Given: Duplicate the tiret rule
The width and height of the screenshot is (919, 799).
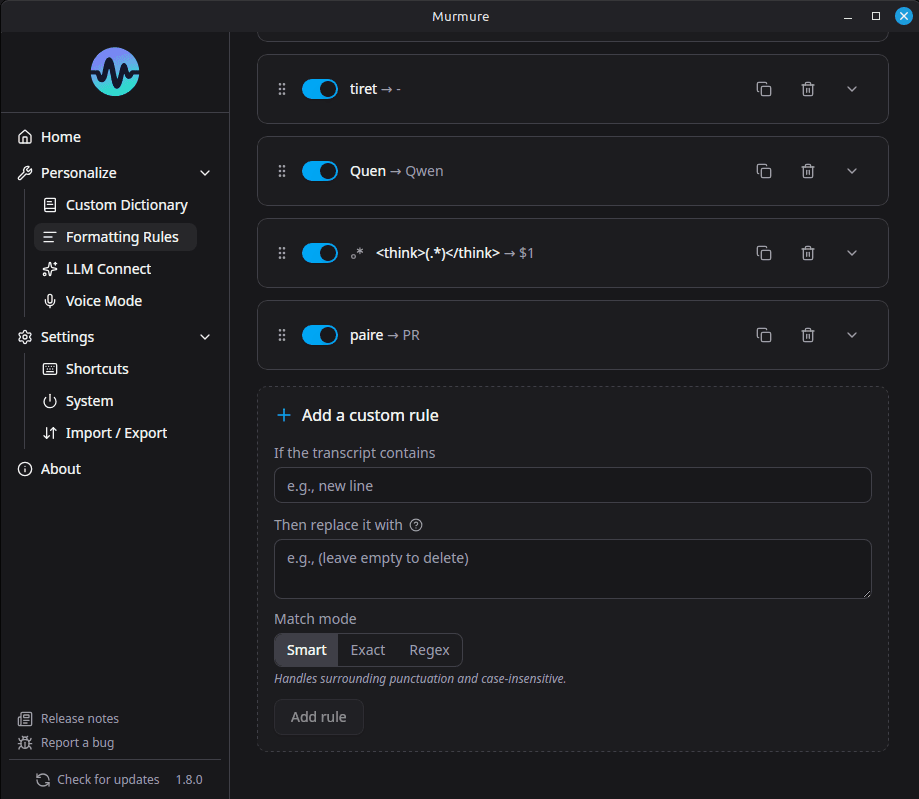Looking at the screenshot, I should point(764,89).
